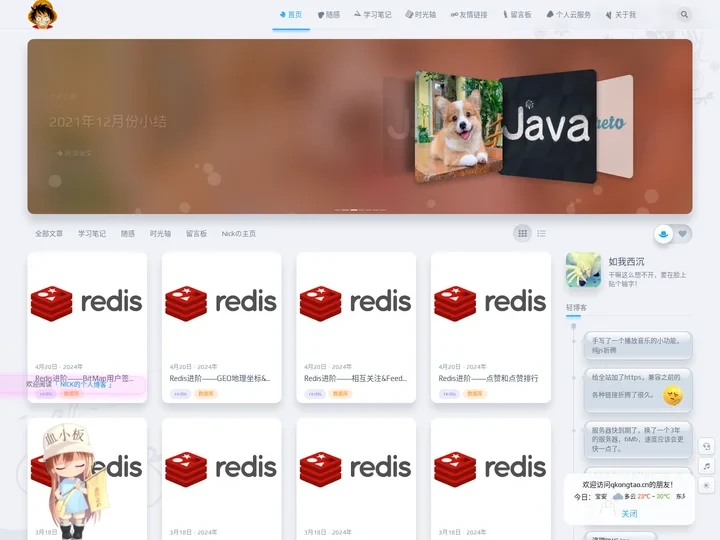Switch to list view of articles

tap(541, 233)
